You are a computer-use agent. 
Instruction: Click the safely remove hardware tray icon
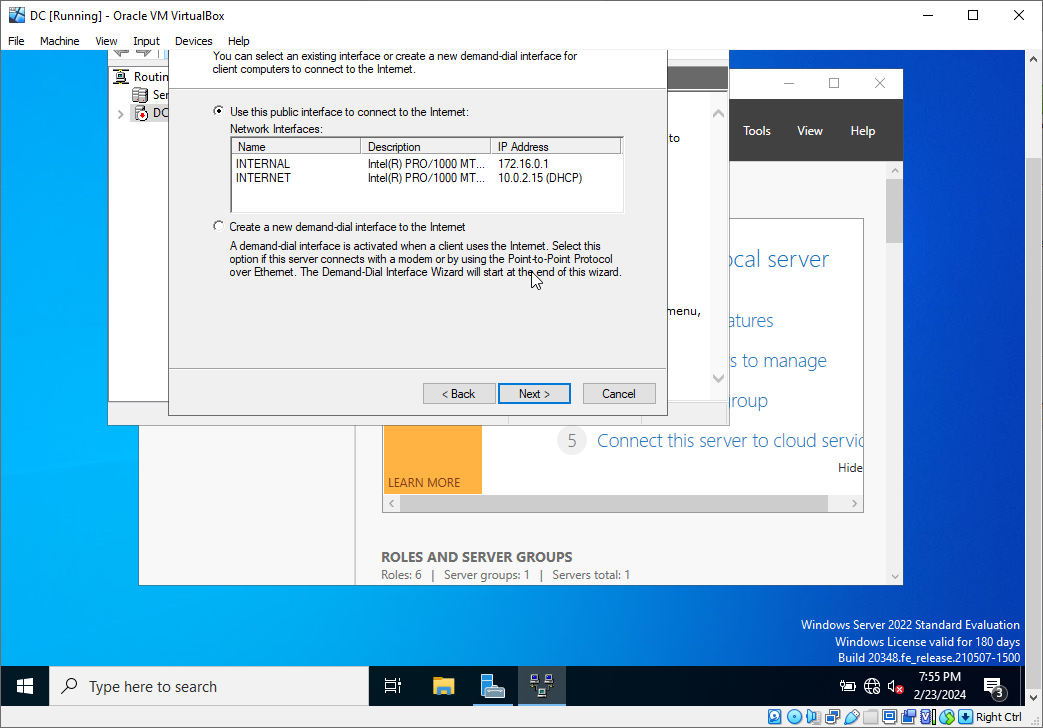[x=847, y=686]
